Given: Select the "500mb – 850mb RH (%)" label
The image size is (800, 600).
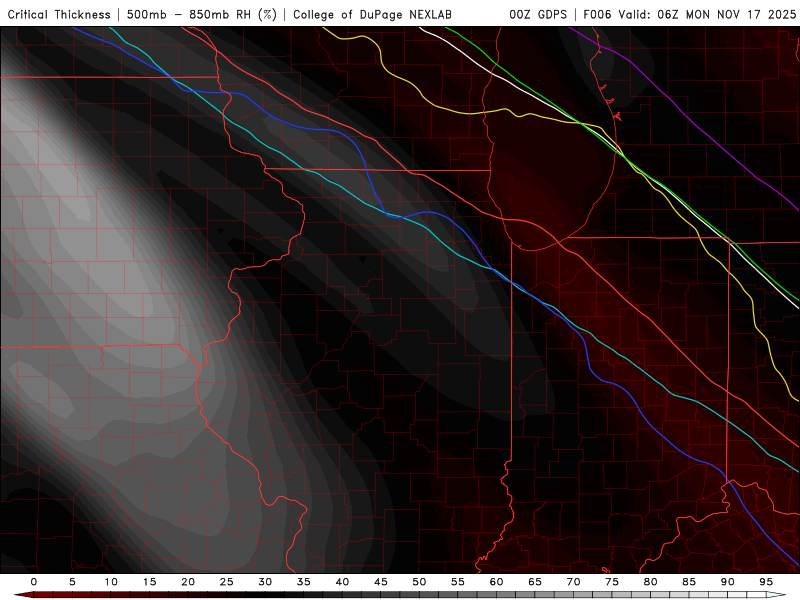Looking at the screenshot, I should point(202,14).
